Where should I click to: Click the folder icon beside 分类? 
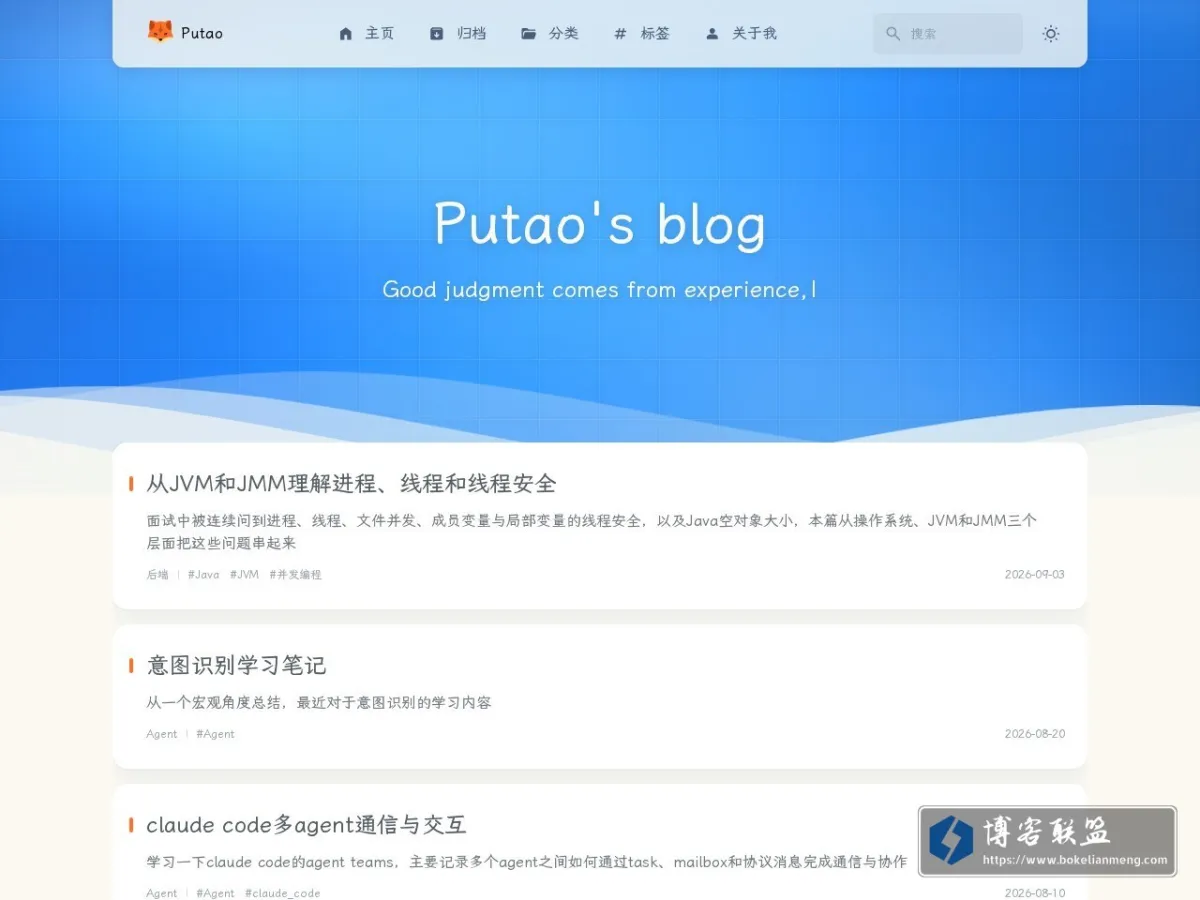[x=528, y=33]
